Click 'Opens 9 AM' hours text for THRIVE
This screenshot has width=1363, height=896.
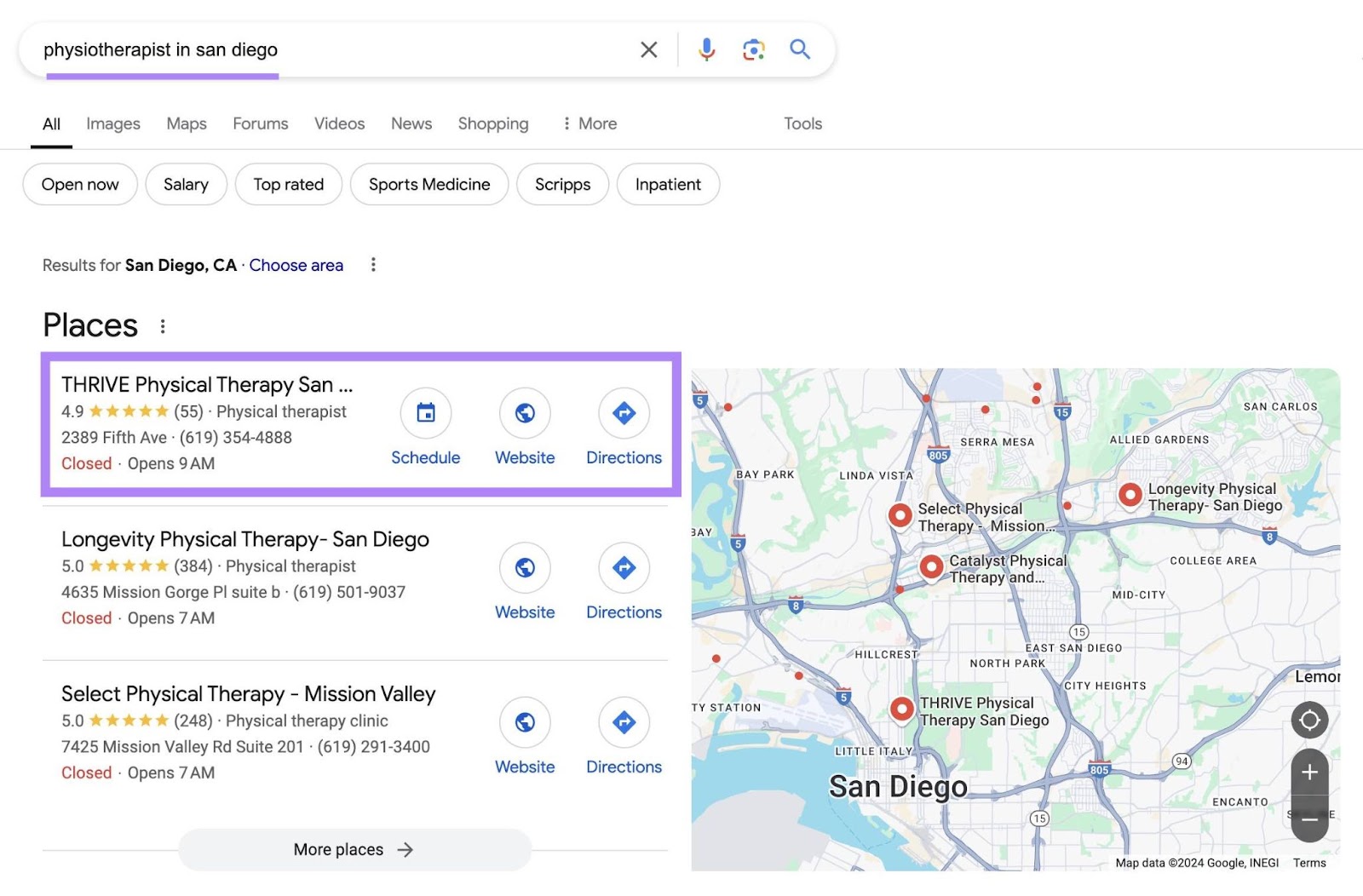pyautogui.click(x=171, y=463)
